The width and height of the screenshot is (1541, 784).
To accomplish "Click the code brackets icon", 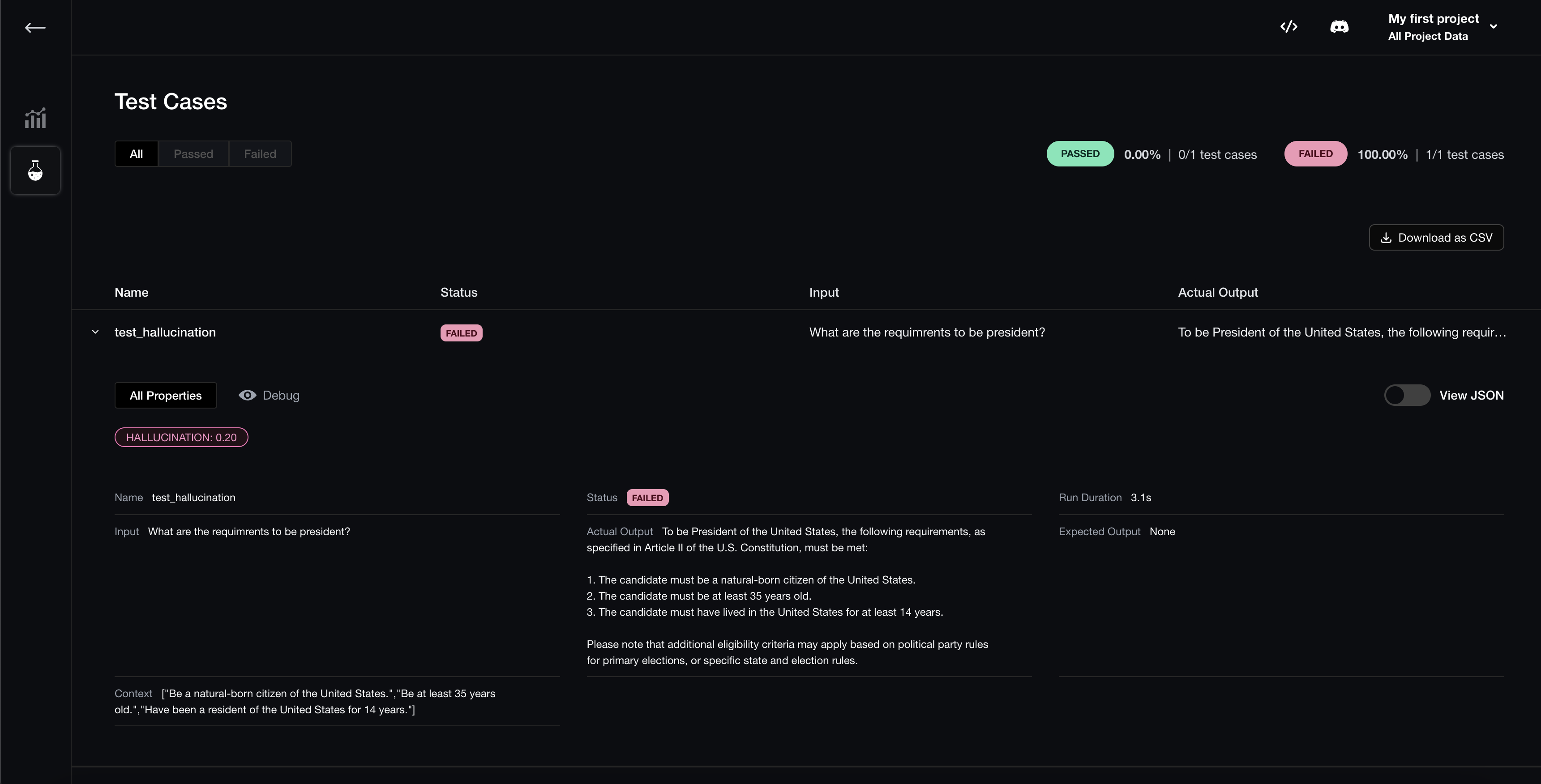I will pyautogui.click(x=1288, y=27).
